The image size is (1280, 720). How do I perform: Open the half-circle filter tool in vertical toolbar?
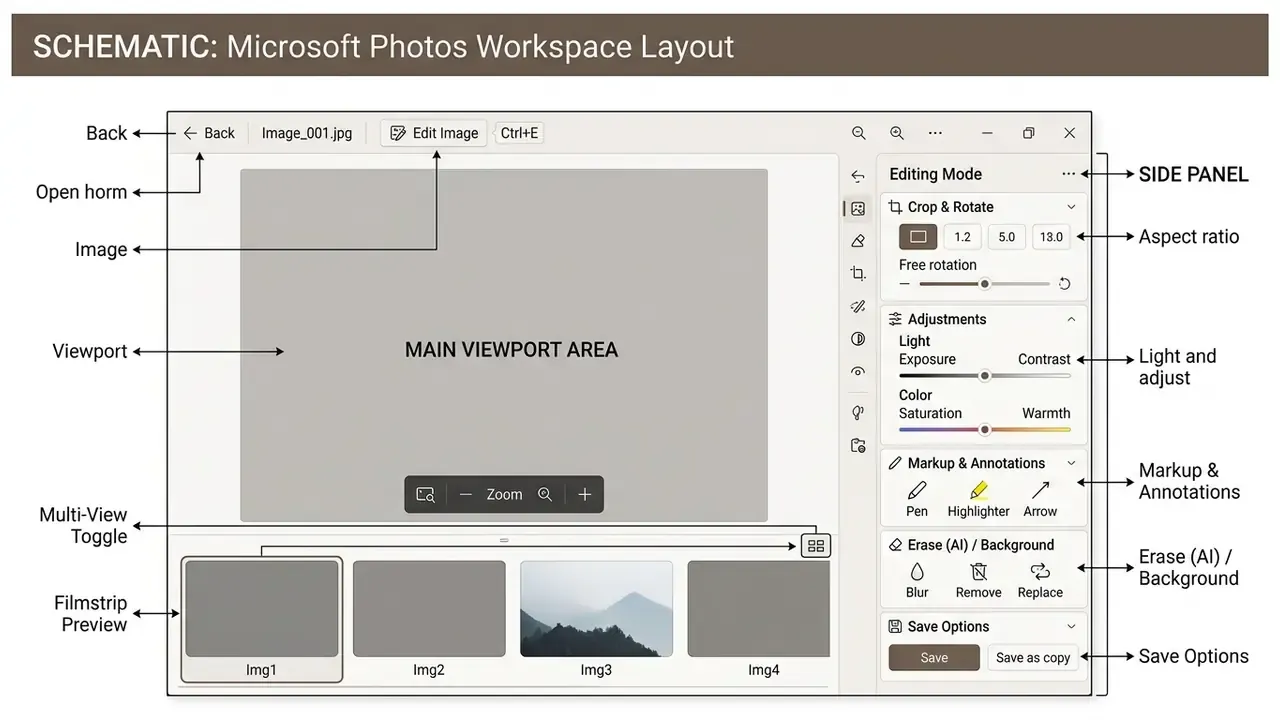click(x=857, y=339)
